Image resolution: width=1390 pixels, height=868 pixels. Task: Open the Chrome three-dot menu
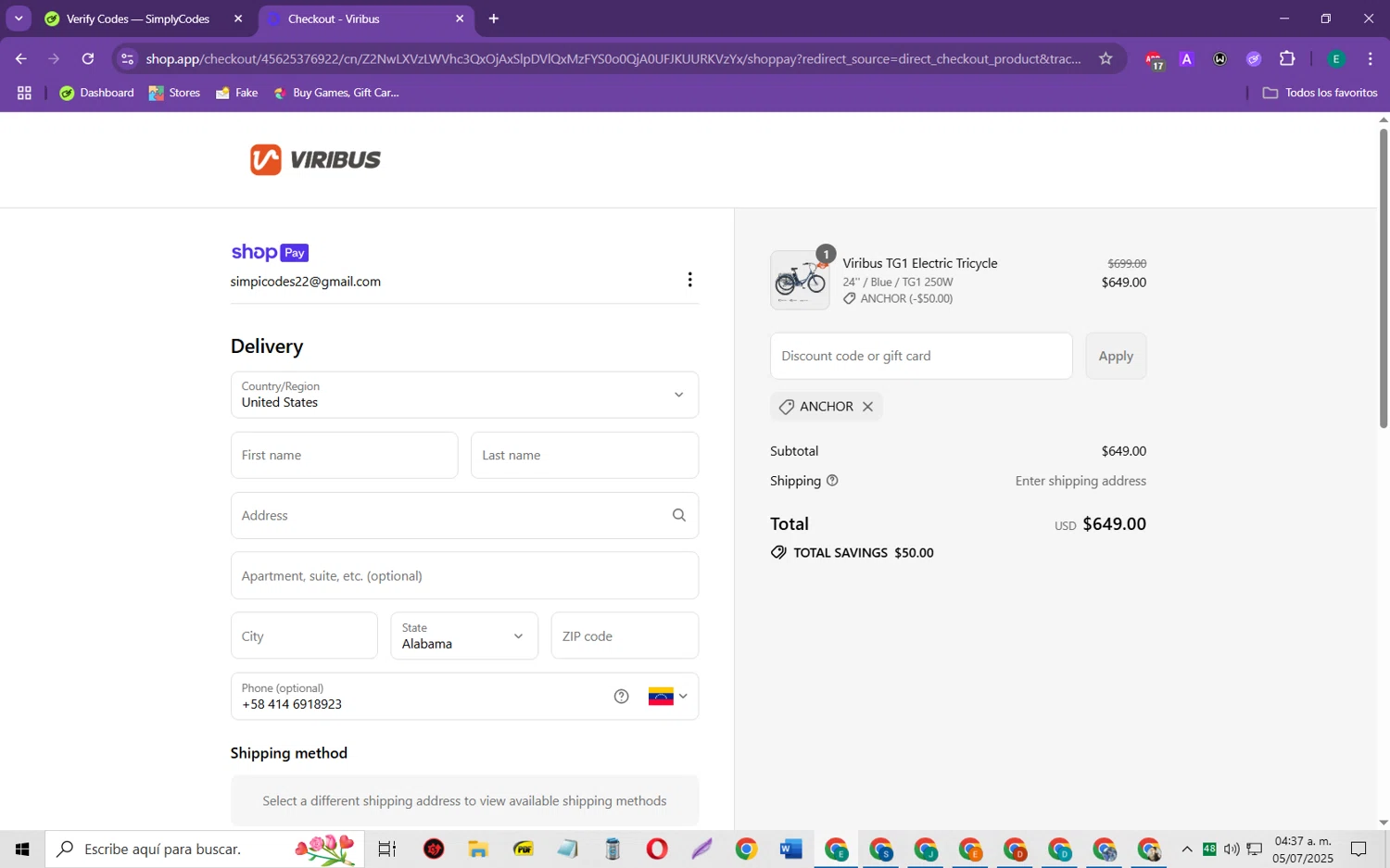tap(1371, 58)
